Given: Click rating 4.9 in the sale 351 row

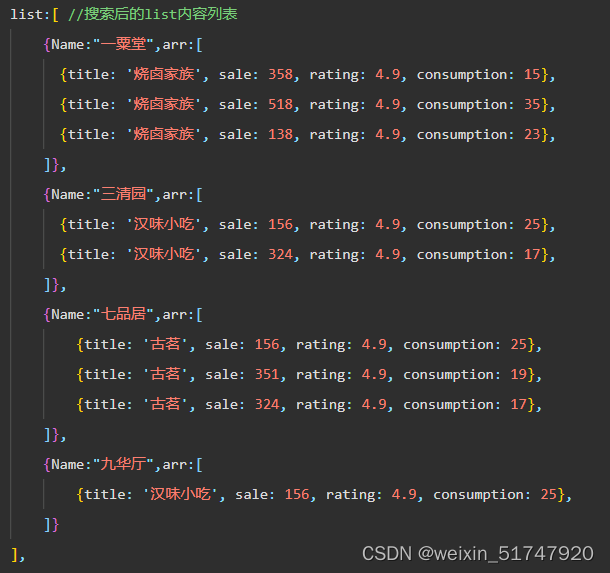Looking at the screenshot, I should click(x=374, y=374).
